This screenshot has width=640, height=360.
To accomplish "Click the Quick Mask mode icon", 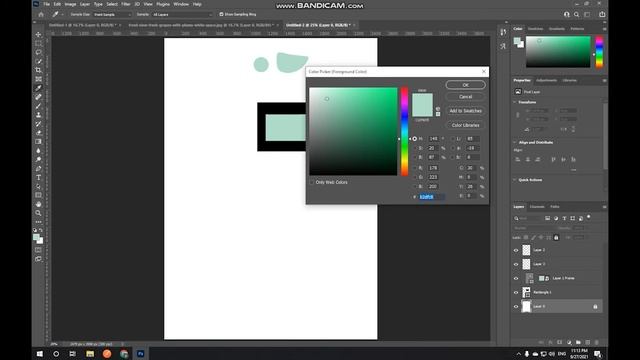I will tap(38, 250).
